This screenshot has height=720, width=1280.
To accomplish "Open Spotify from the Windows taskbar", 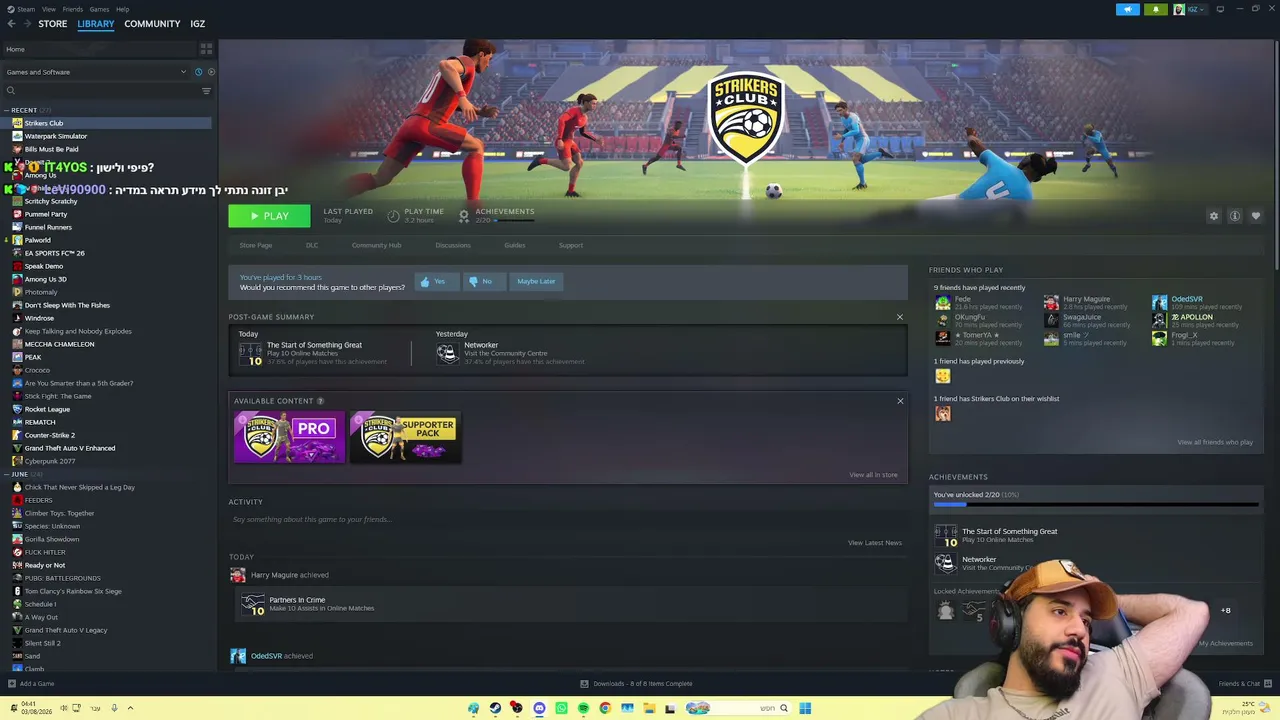I will [583, 709].
